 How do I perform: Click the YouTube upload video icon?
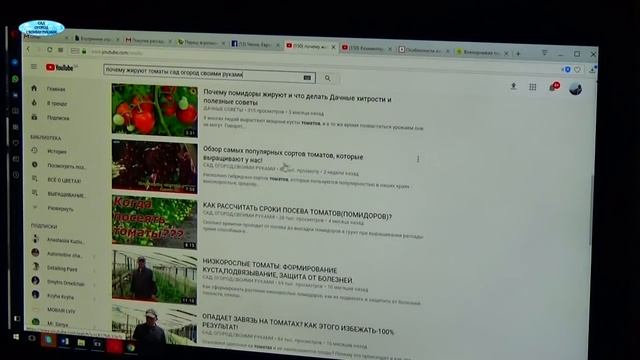(513, 86)
